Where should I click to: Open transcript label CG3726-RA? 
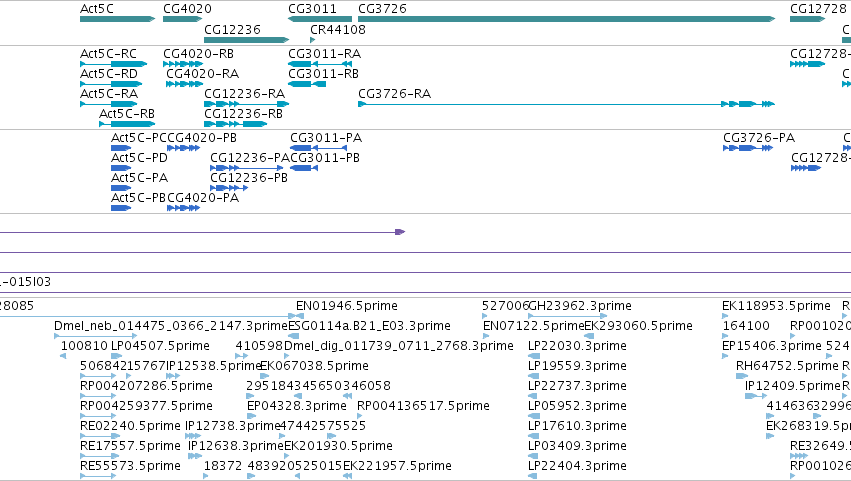395,94
